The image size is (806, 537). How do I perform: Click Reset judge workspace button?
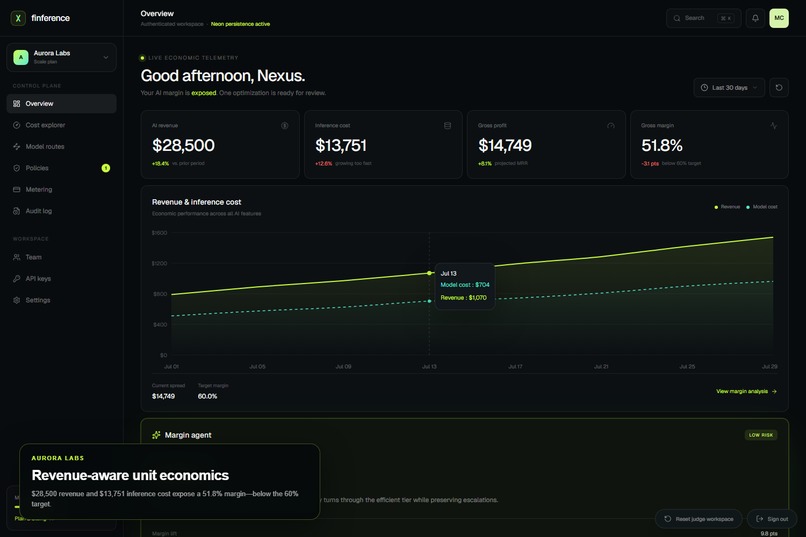tap(699, 519)
